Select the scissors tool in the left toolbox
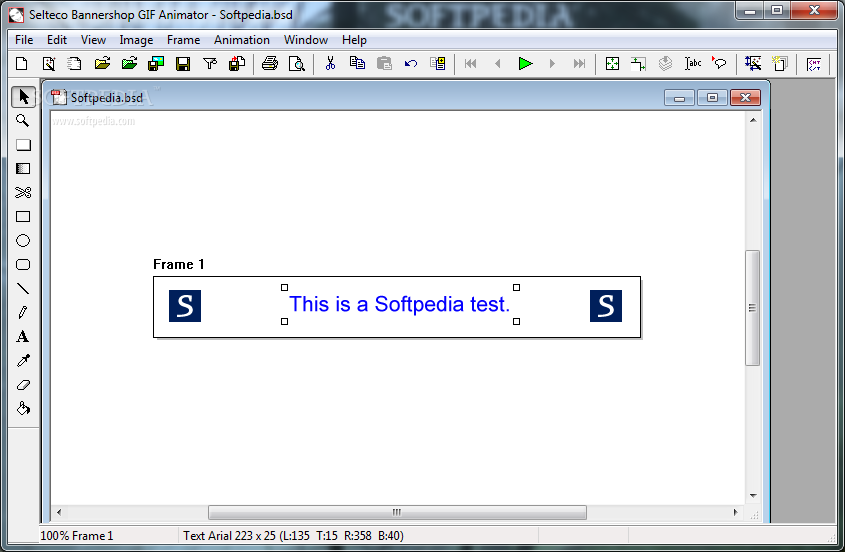The height and width of the screenshot is (552, 845). click(x=23, y=192)
